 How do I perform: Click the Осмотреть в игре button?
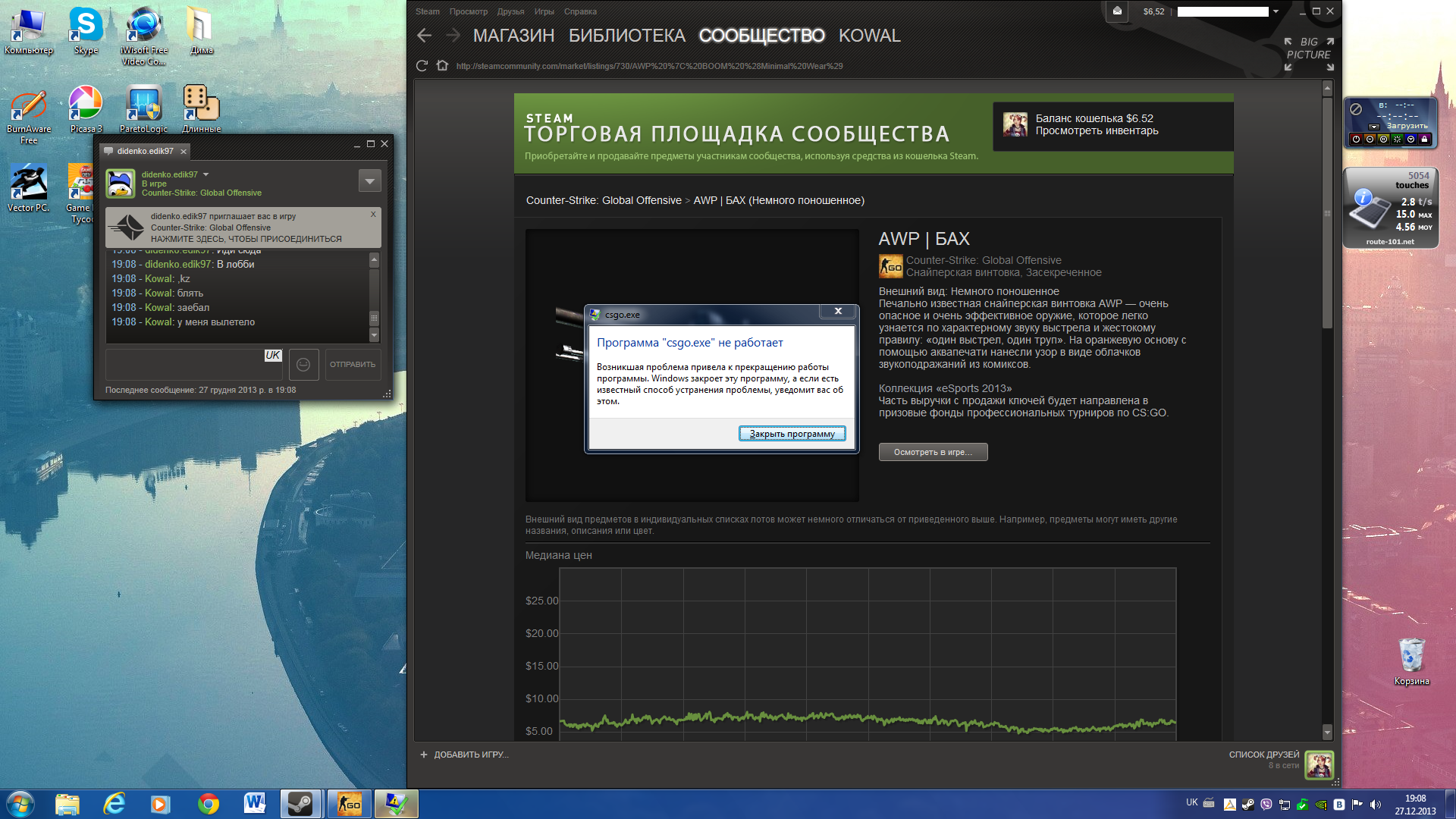(933, 452)
